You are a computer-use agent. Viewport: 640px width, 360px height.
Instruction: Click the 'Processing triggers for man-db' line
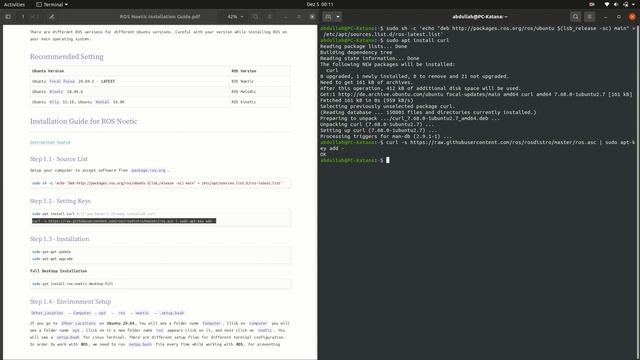[386, 136]
